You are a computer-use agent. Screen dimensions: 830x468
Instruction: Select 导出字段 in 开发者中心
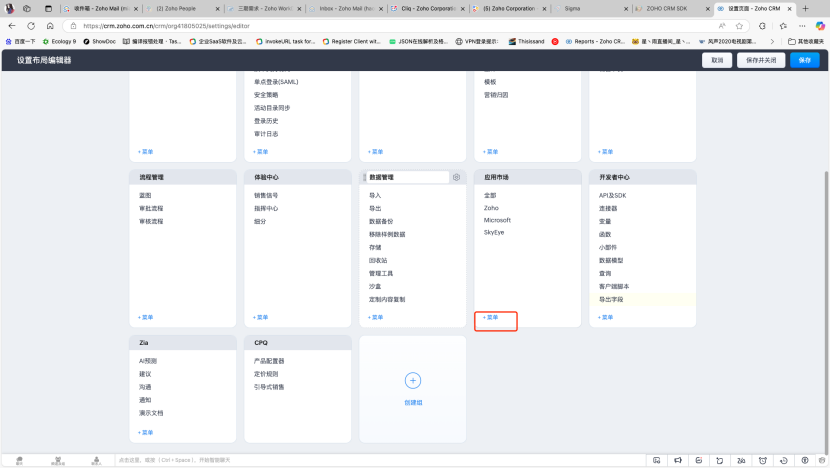[611, 299]
